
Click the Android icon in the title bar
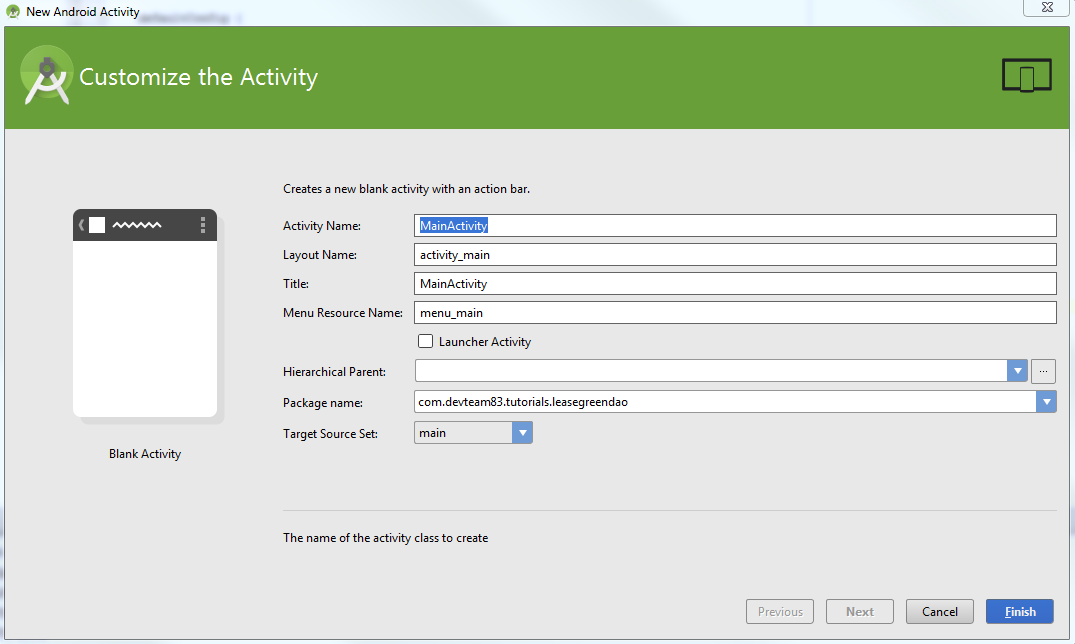click(x=12, y=12)
